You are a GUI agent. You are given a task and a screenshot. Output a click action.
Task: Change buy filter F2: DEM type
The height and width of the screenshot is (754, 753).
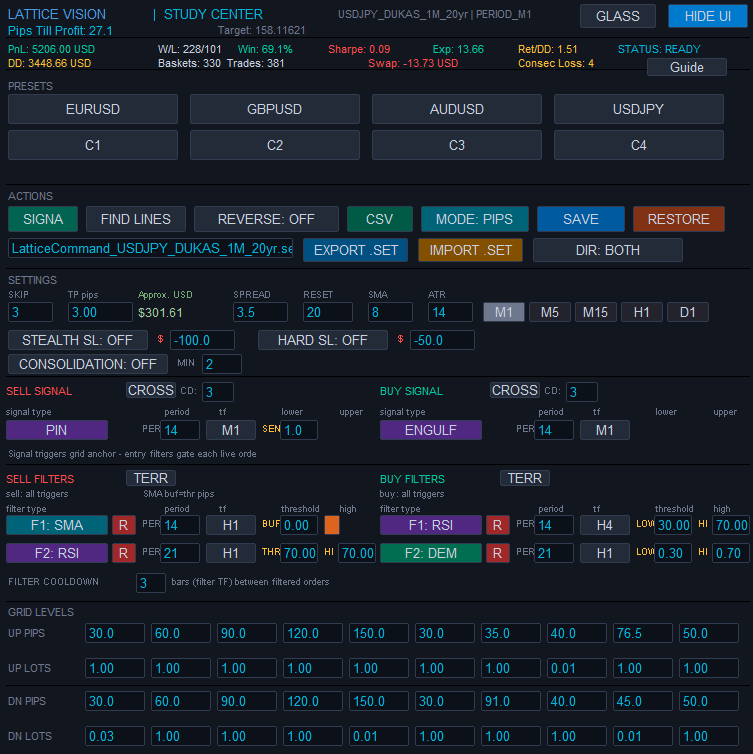pyautogui.click(x=430, y=553)
